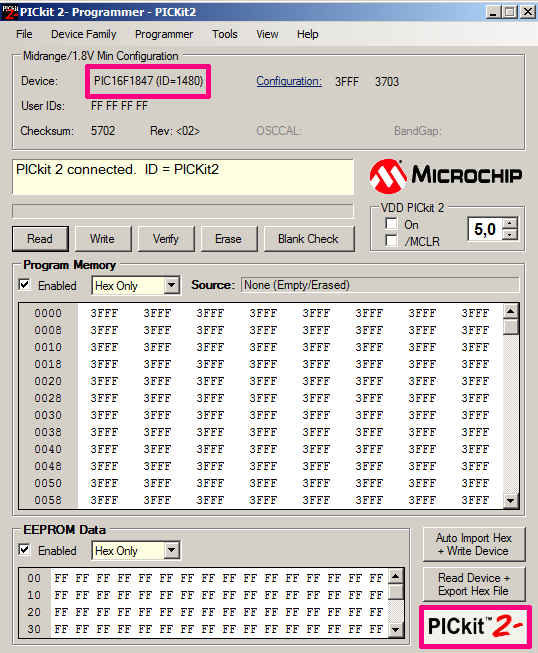This screenshot has width=538, height=653.
Task: Click program memory address 0050
Action: (x=48, y=484)
